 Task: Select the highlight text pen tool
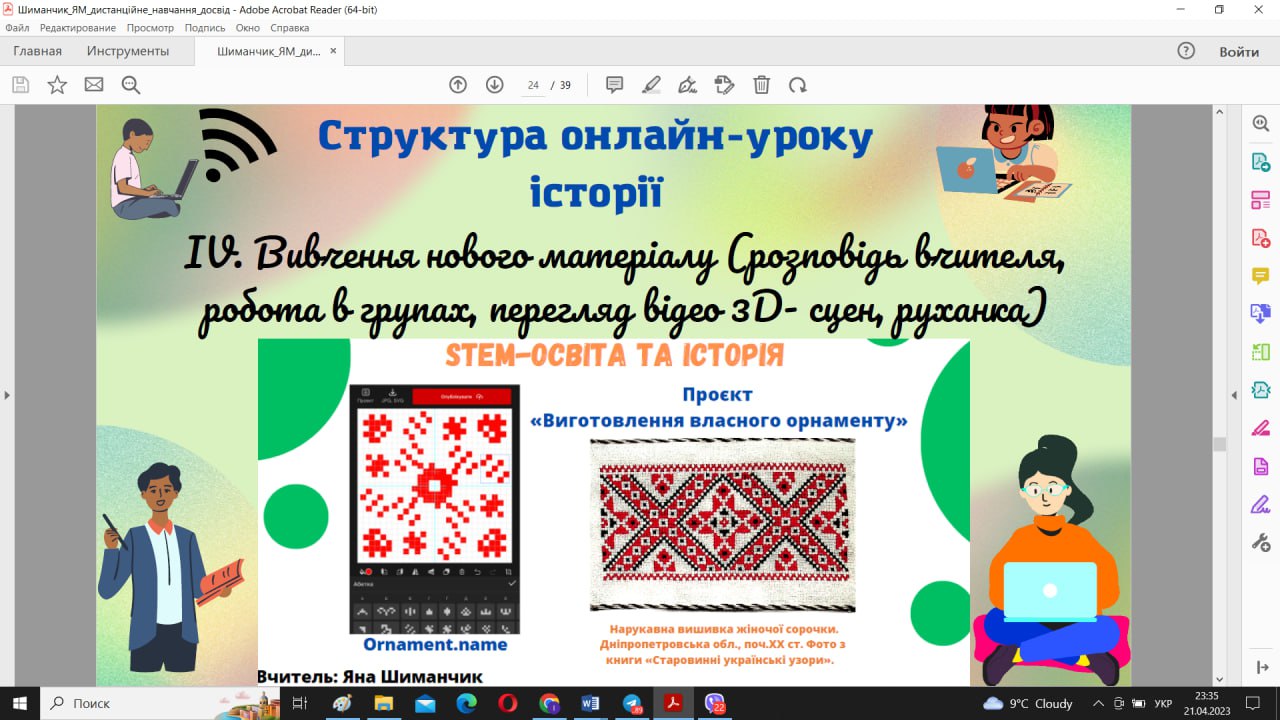tap(651, 85)
